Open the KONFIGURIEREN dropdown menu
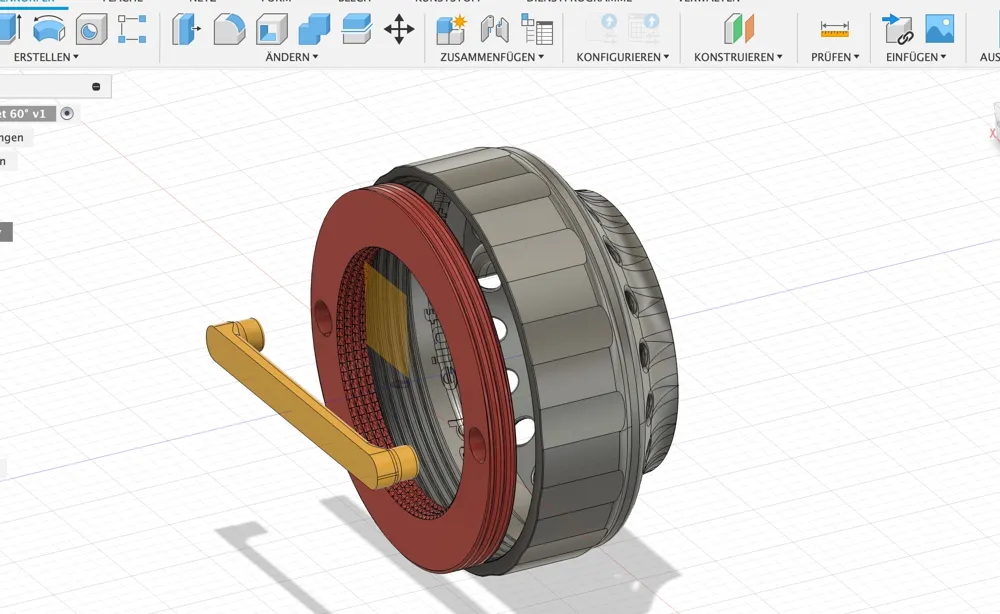 point(622,57)
